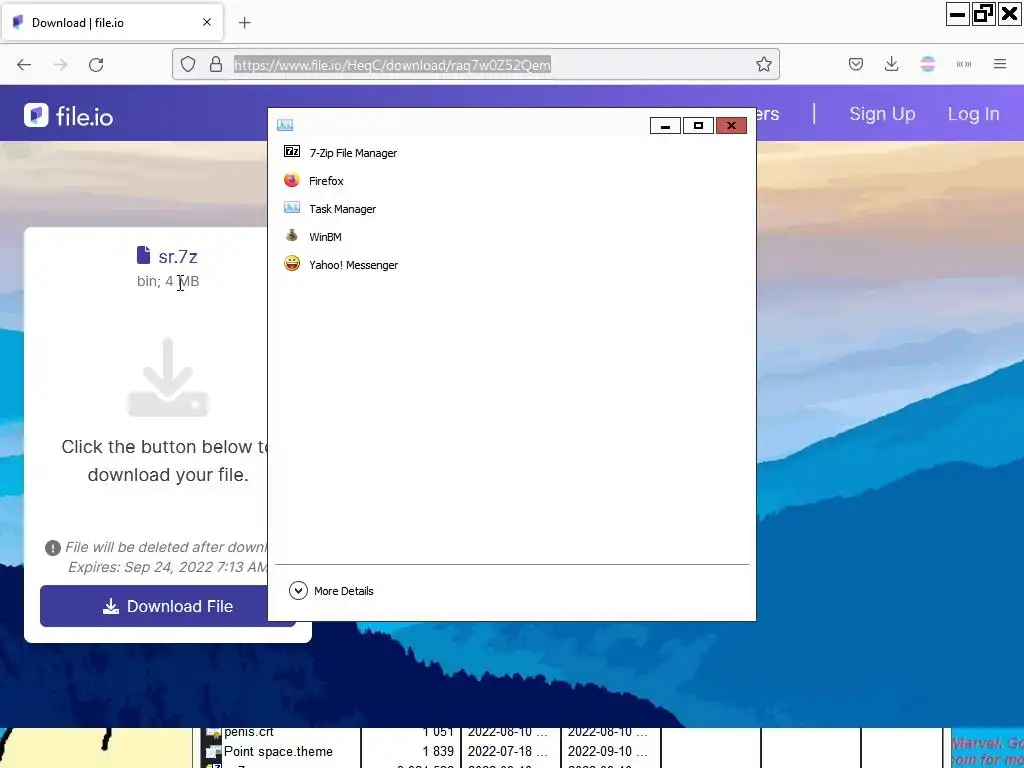This screenshot has width=1024, height=768.
Task: Click the sr.7z file name
Action: [x=178, y=257]
